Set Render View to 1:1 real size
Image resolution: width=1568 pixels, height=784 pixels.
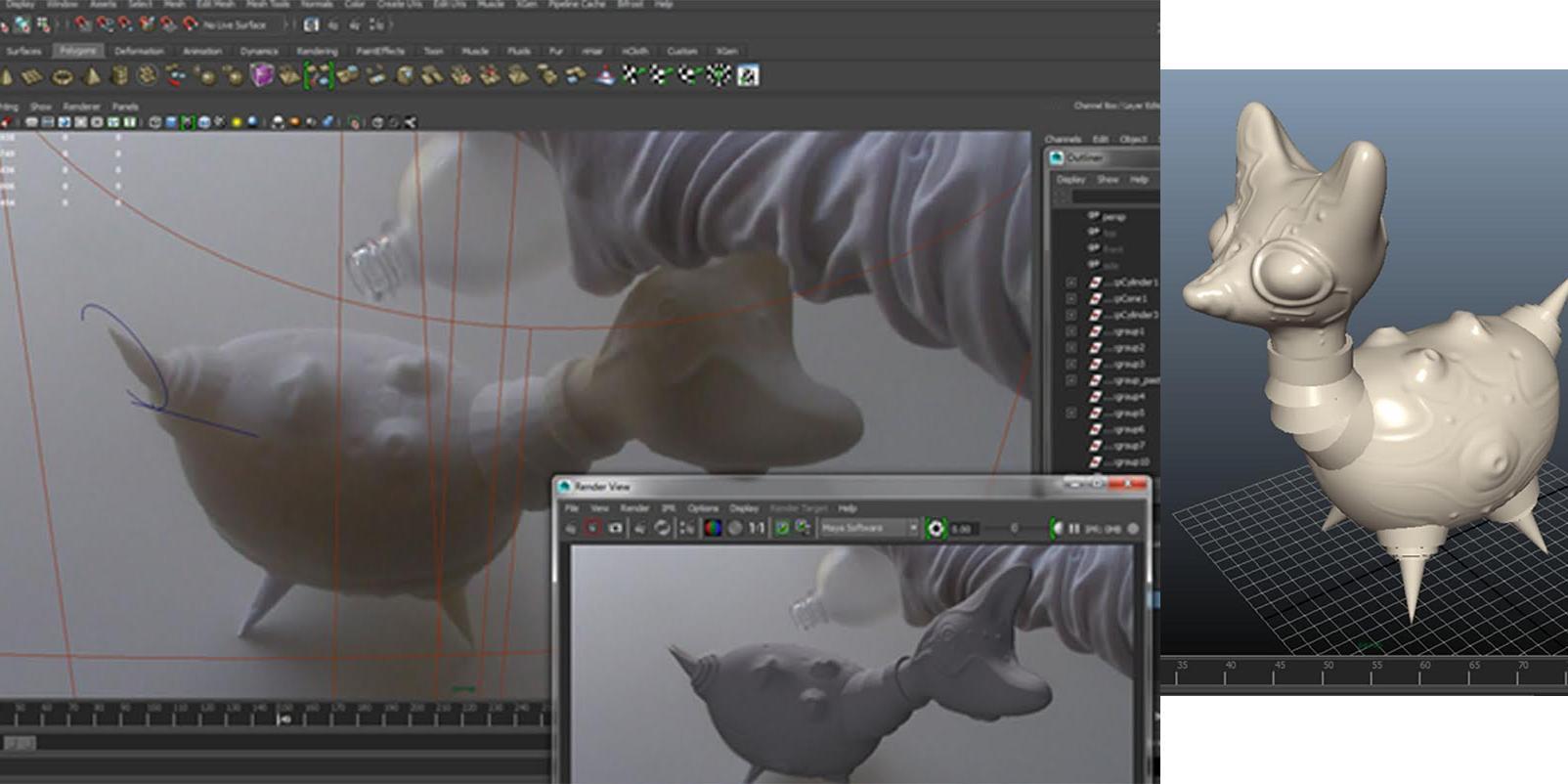[757, 528]
